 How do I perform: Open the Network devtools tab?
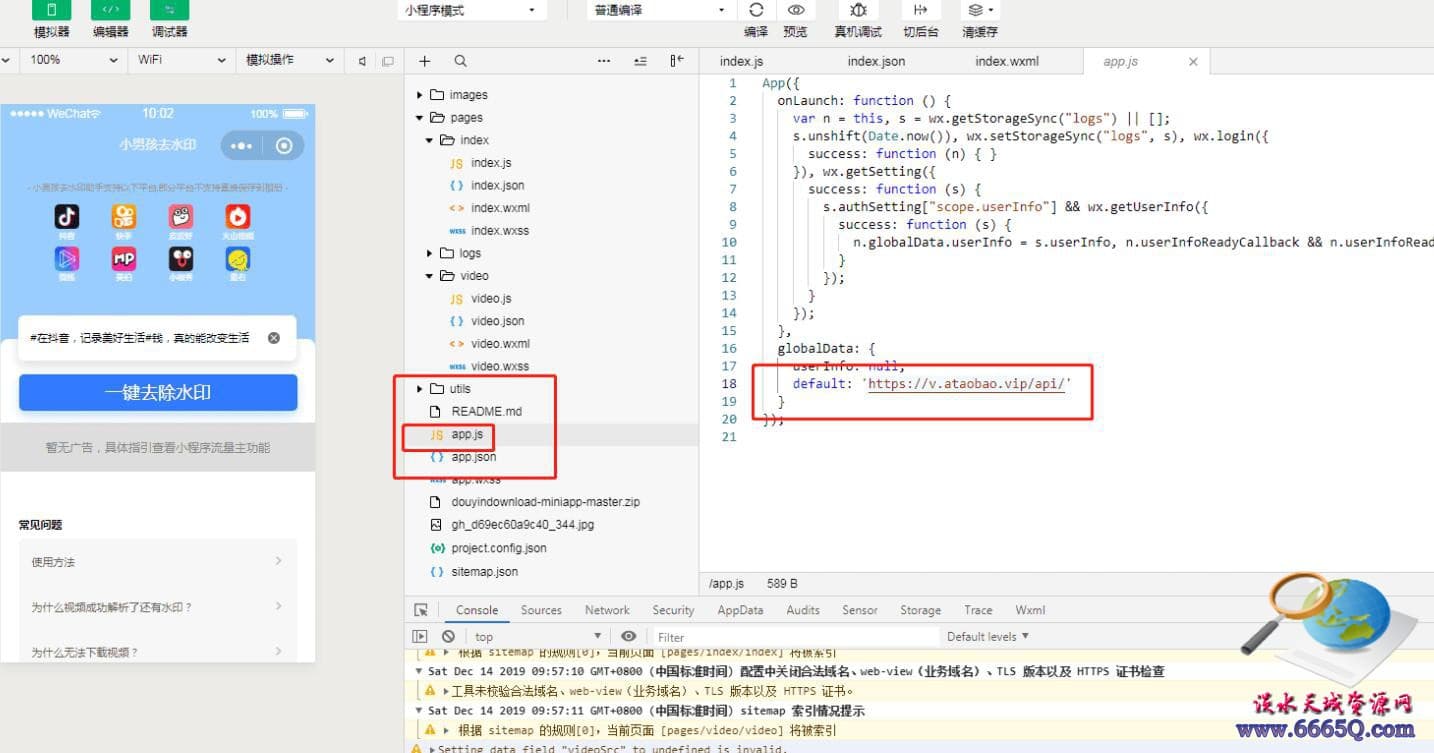click(x=607, y=610)
